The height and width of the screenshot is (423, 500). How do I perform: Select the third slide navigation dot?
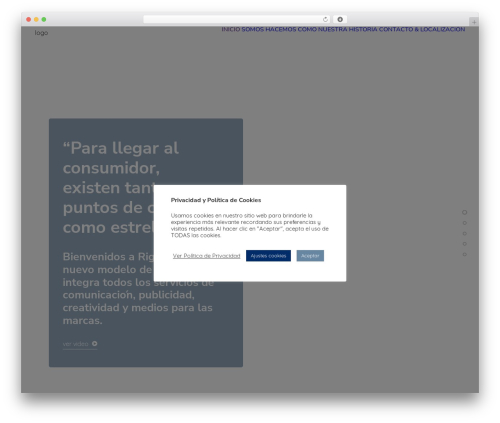point(465,233)
